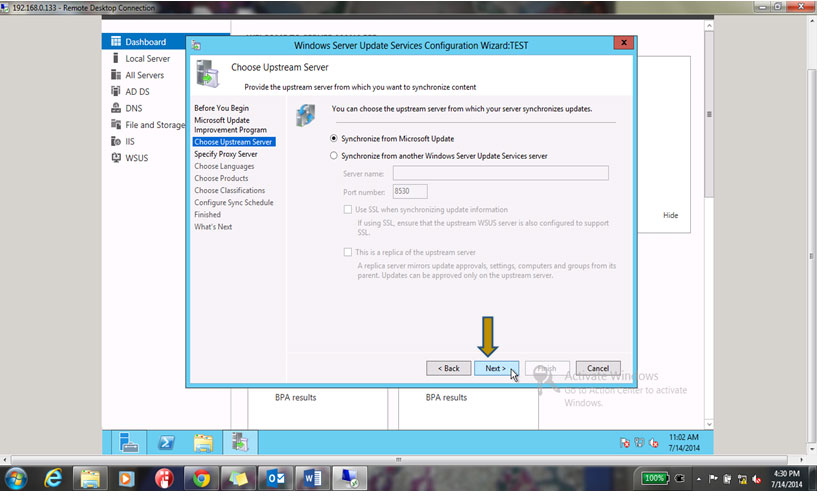The image size is (827, 496).
Task: Select DNS role in sidebar
Action: click(x=133, y=108)
